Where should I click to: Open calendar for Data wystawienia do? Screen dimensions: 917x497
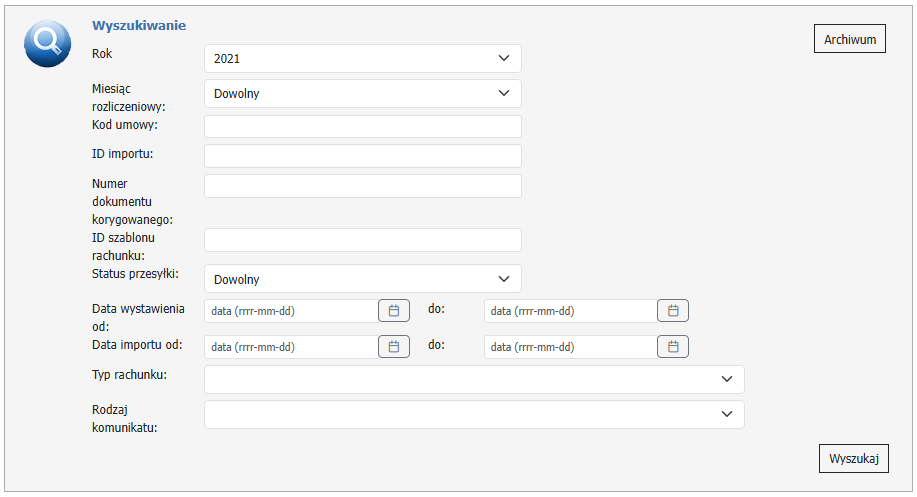click(x=673, y=311)
